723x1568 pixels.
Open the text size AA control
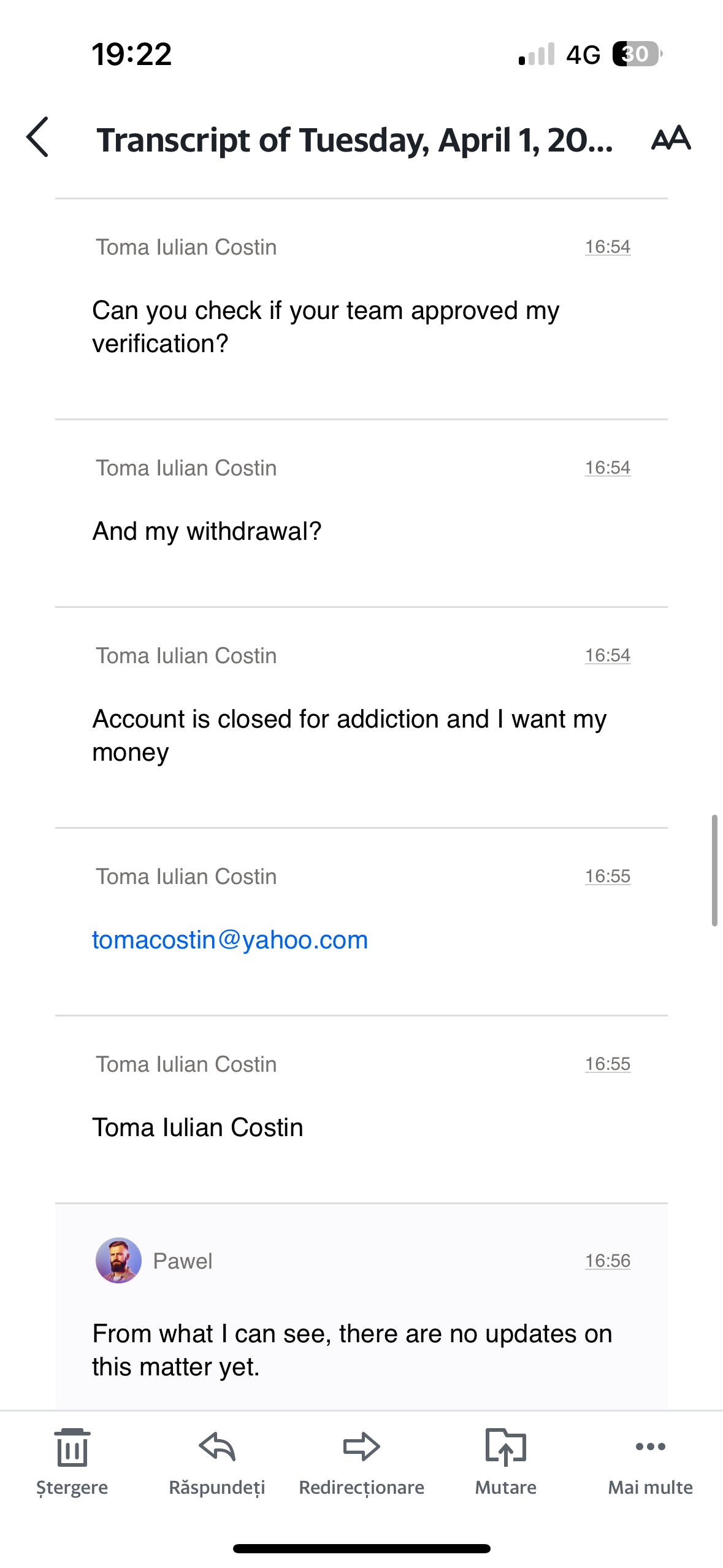(671, 139)
